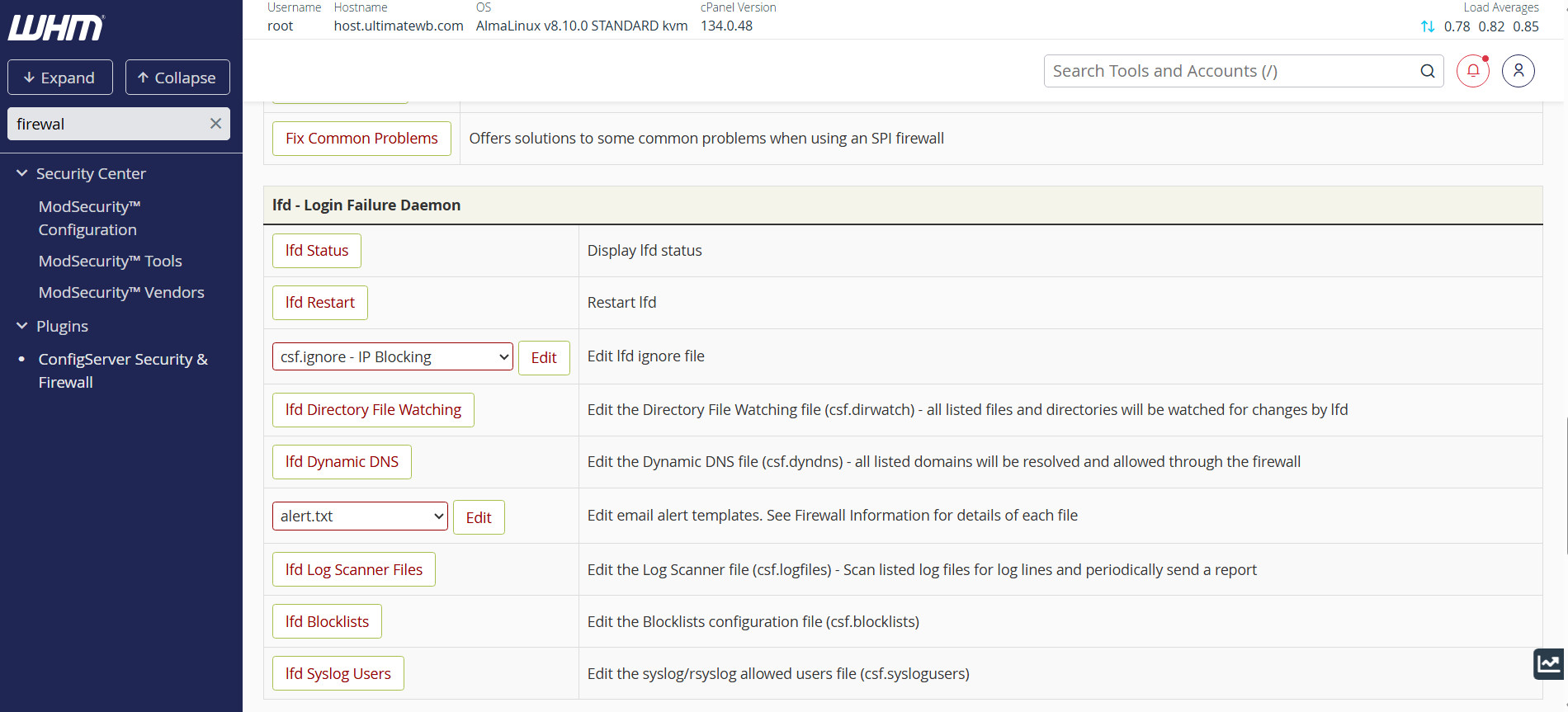Click the WHM logo

(56, 28)
